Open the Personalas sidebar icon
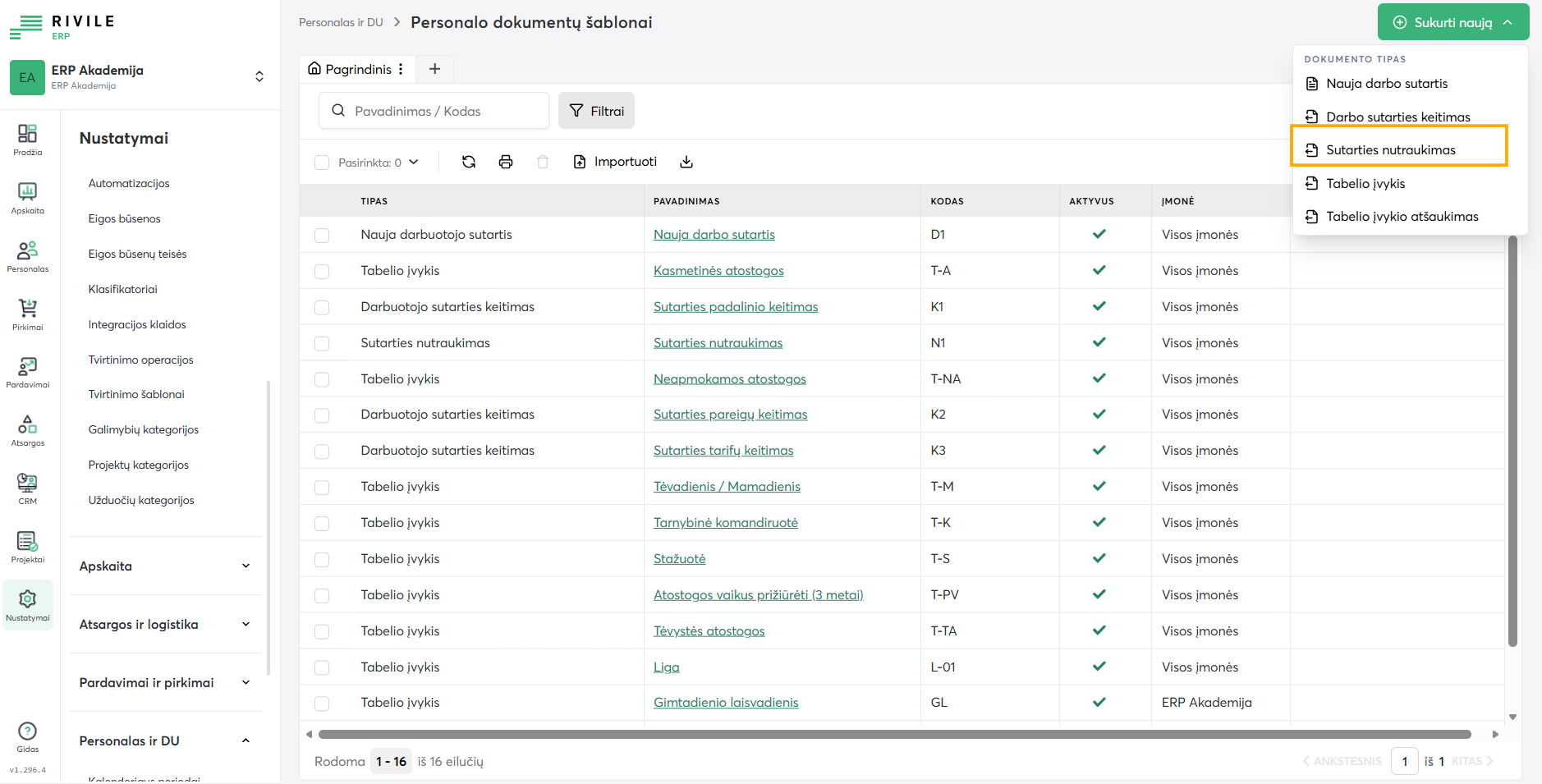 pyautogui.click(x=28, y=256)
